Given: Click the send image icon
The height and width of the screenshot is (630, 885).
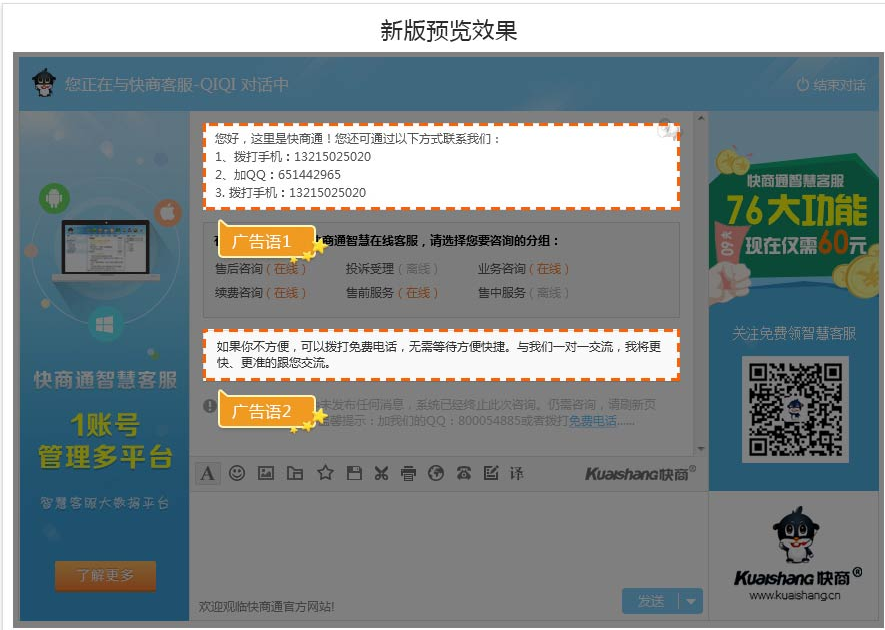Looking at the screenshot, I should (266, 473).
